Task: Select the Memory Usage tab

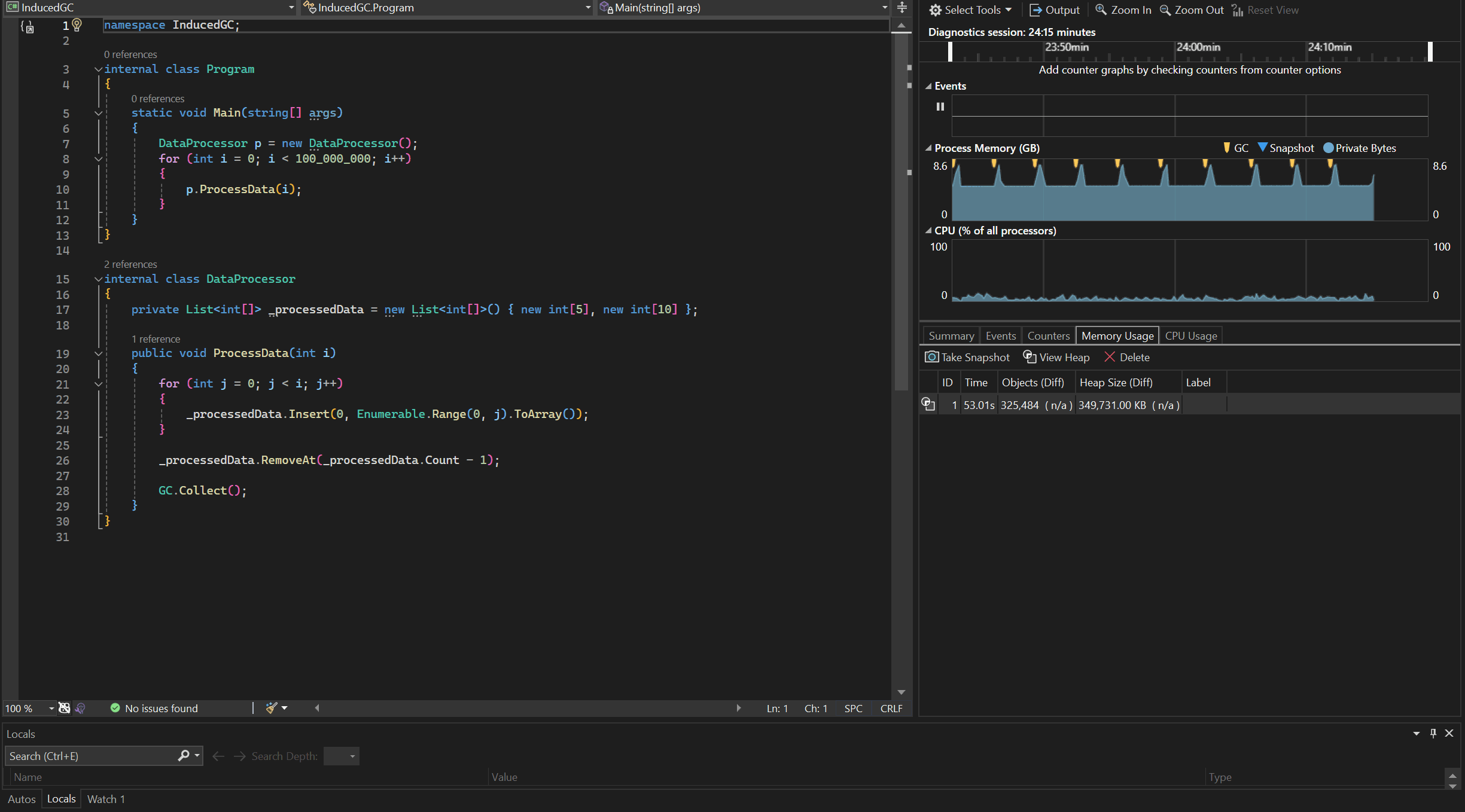Action: click(x=1116, y=335)
